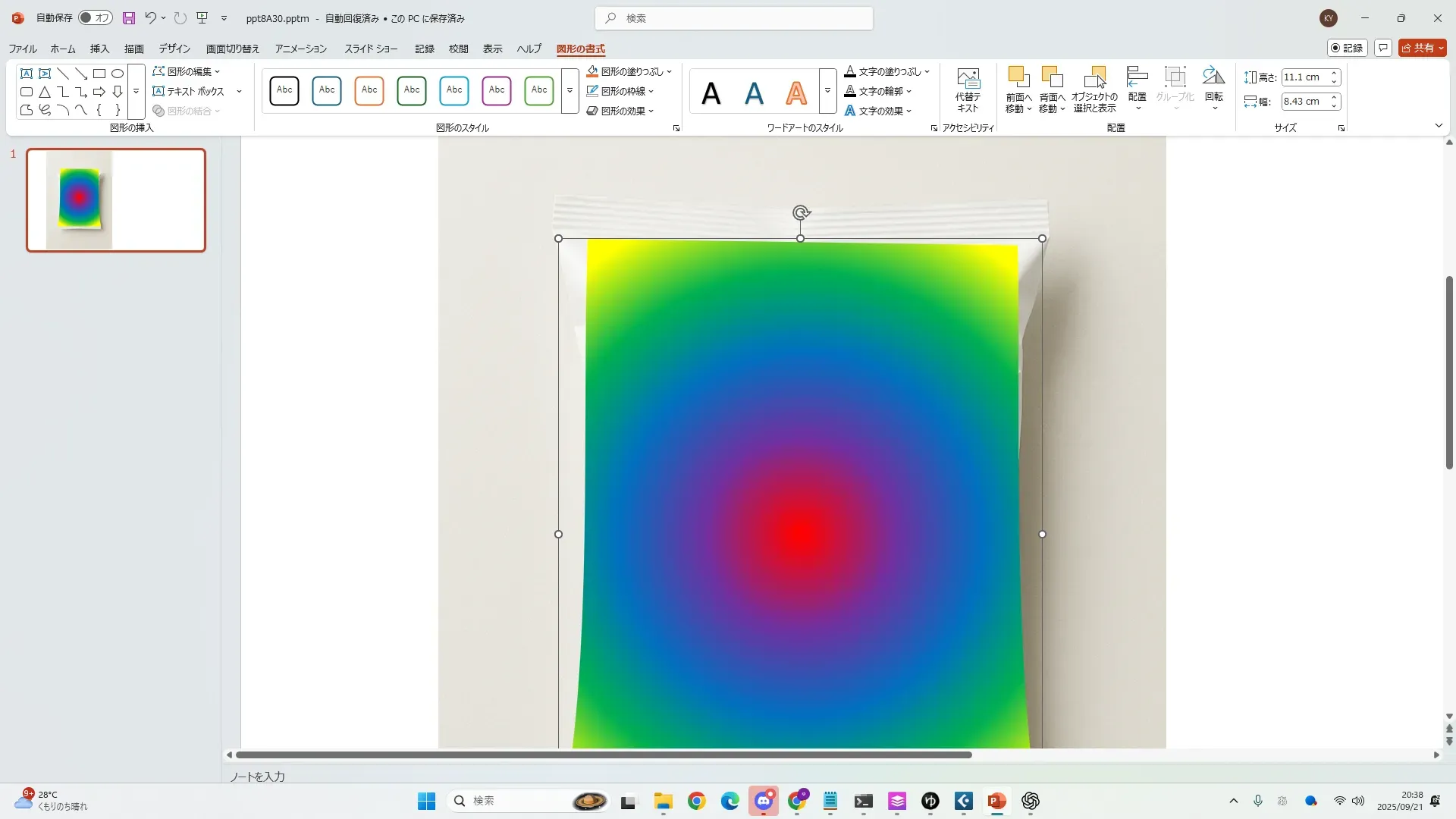Open the Insert (挿入) tab

pos(99,49)
